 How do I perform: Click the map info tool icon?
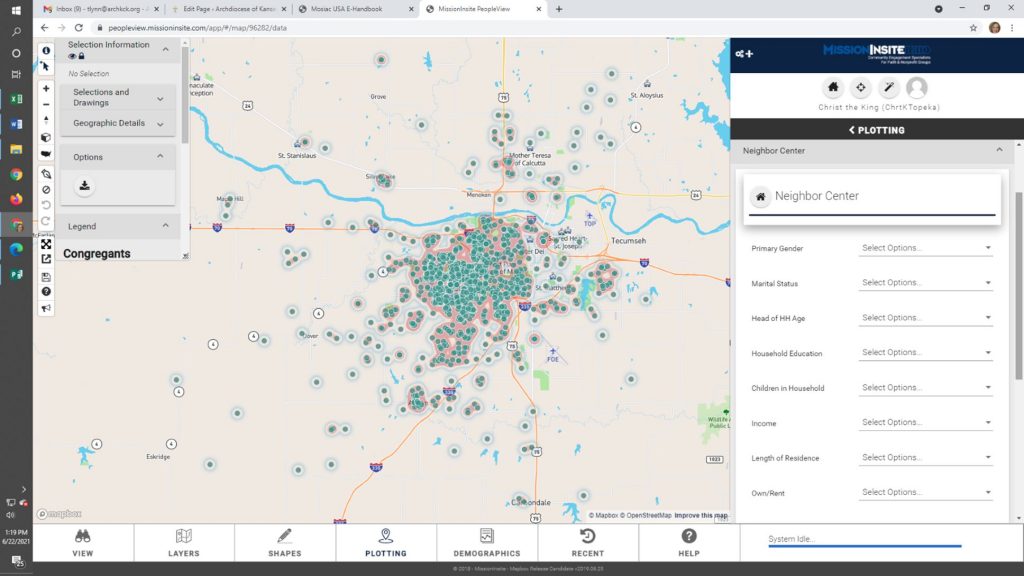point(46,50)
